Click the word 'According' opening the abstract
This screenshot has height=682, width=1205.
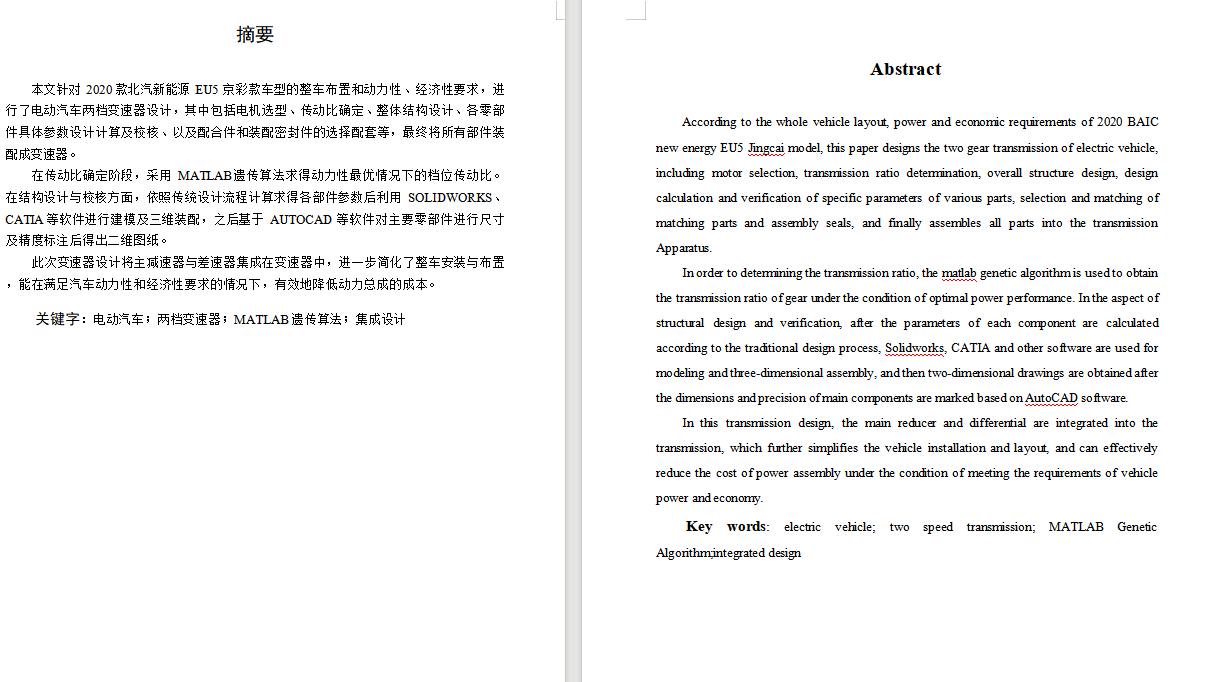tap(709, 122)
